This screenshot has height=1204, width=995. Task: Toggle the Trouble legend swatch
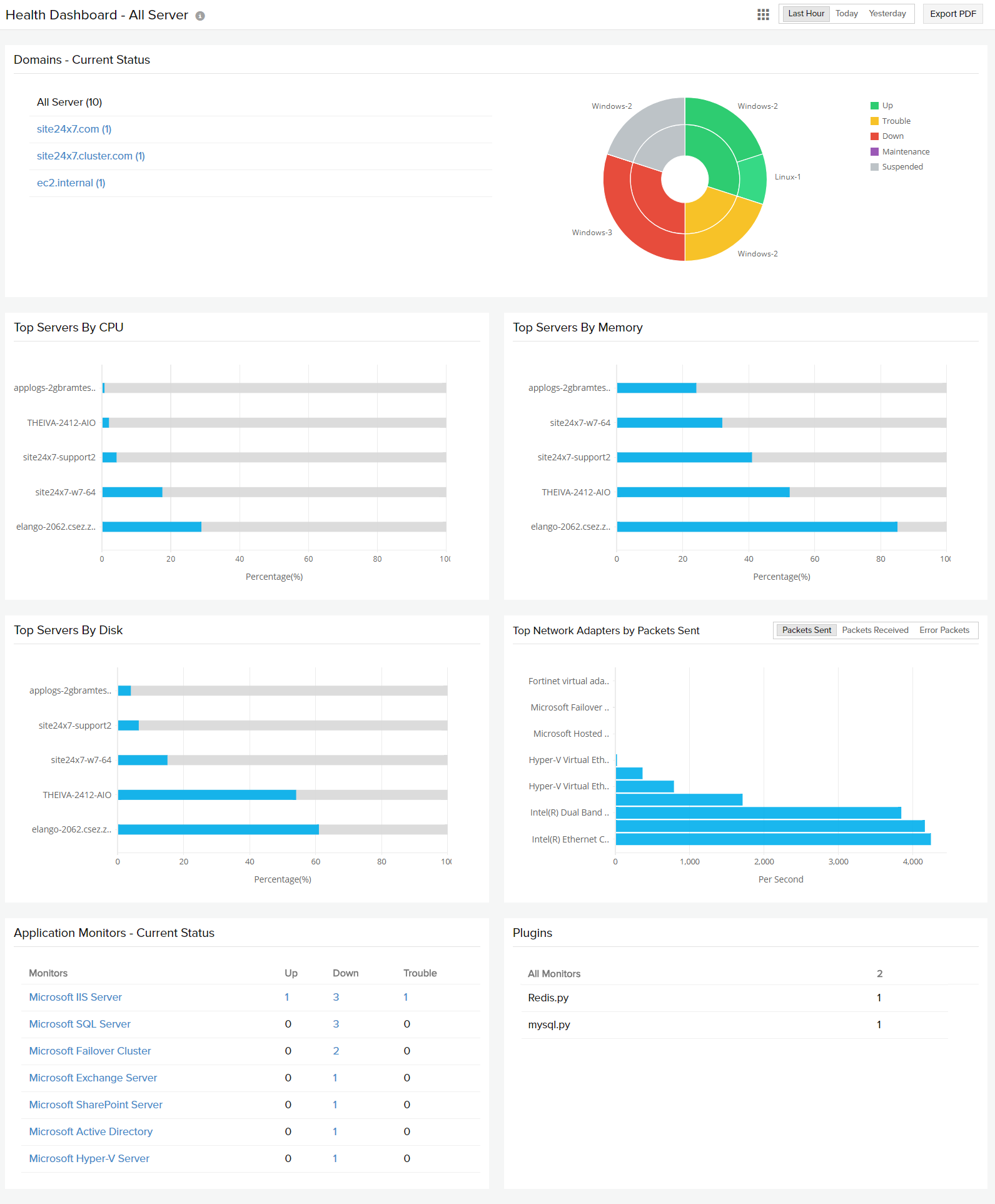coord(874,121)
